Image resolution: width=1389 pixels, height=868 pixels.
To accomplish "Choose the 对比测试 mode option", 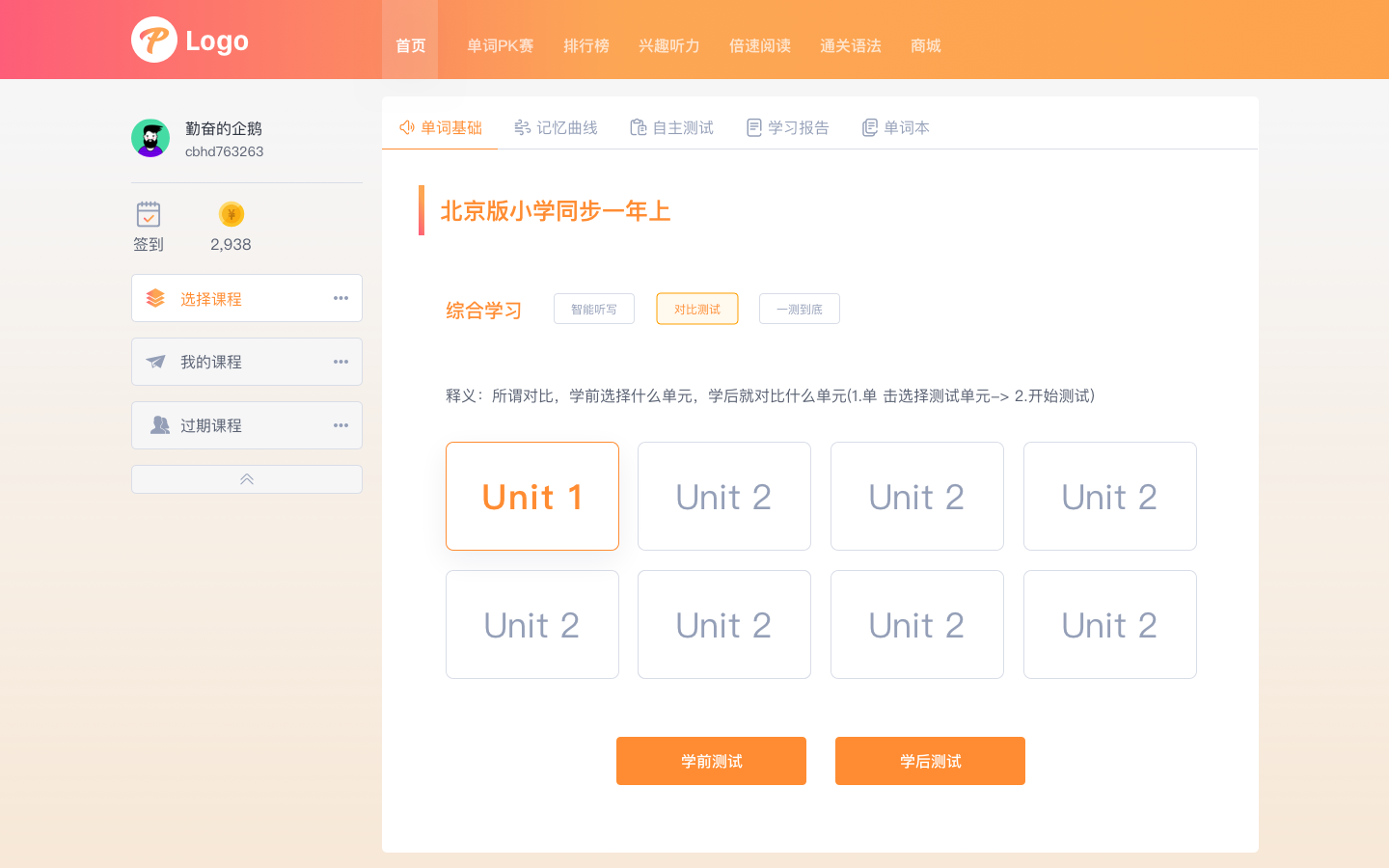I will coord(697,309).
